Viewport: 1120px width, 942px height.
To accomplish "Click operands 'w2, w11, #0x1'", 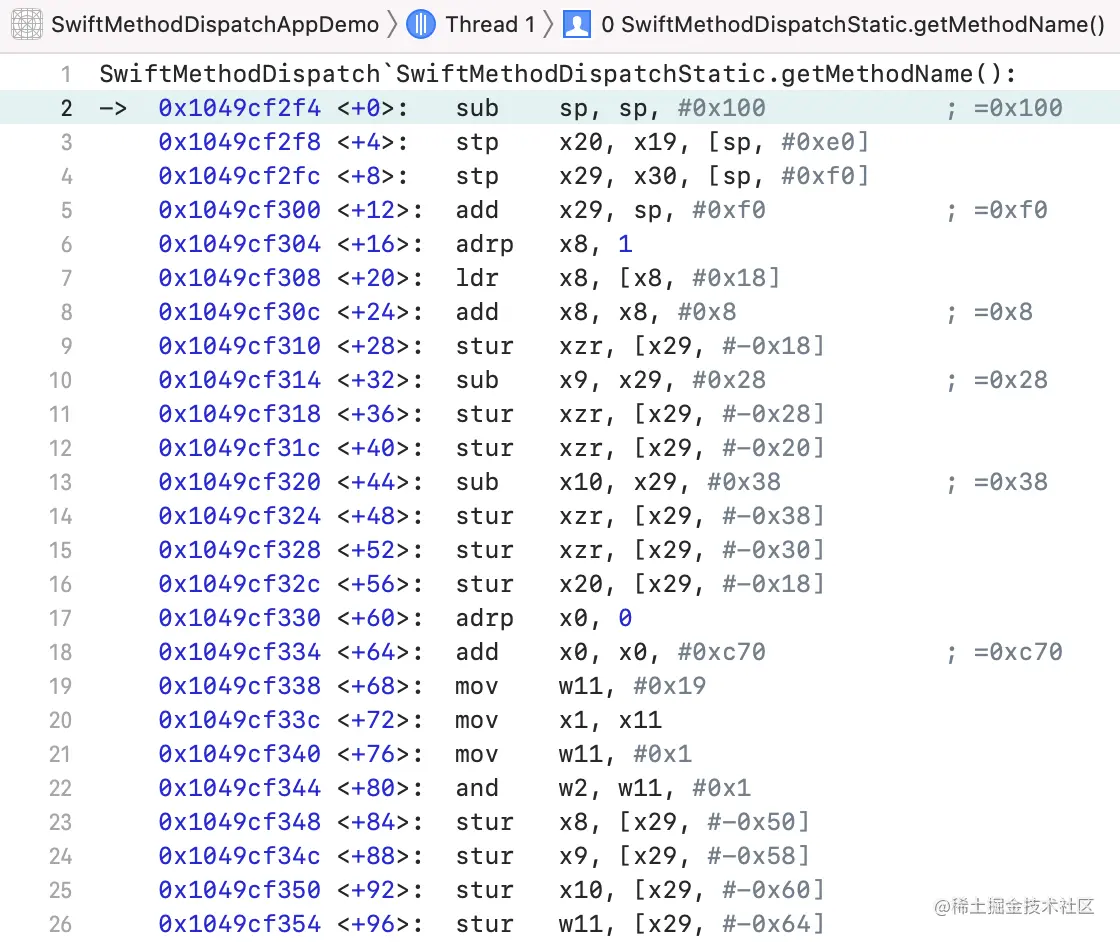I will [x=654, y=788].
